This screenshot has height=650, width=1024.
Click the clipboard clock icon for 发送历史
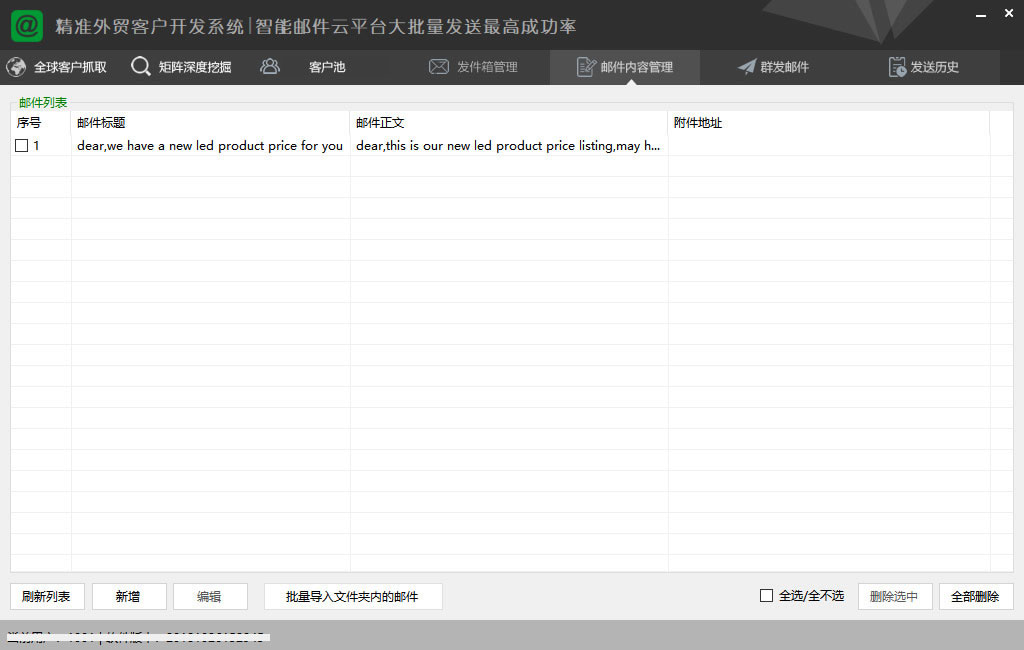click(x=897, y=67)
